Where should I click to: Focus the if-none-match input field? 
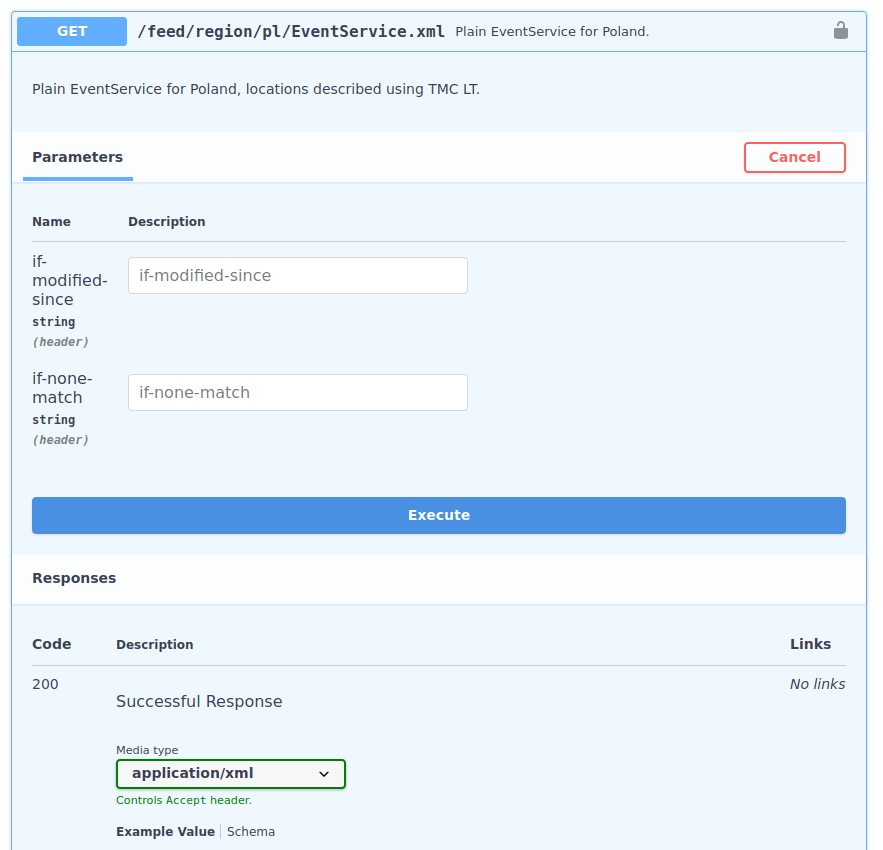pyautogui.click(x=297, y=392)
